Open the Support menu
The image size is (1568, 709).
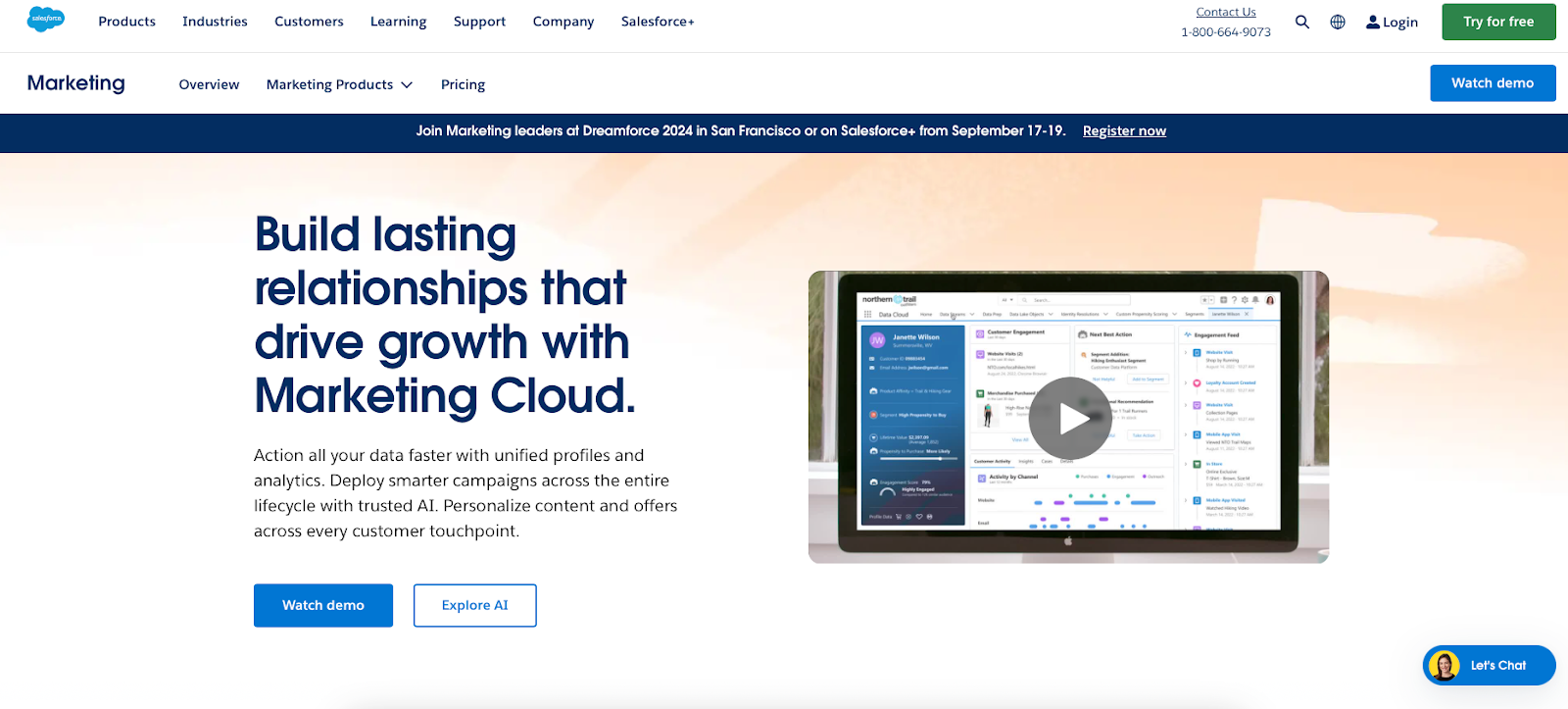(479, 22)
